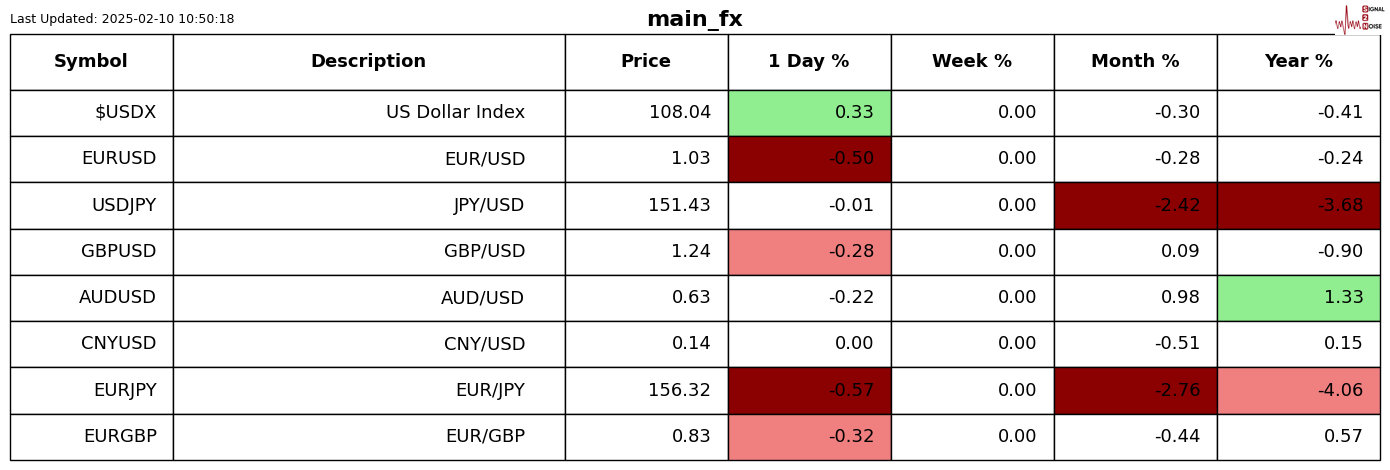Select the Year % column header
Viewport: 1390px width, 470px height.
[x=1298, y=62]
